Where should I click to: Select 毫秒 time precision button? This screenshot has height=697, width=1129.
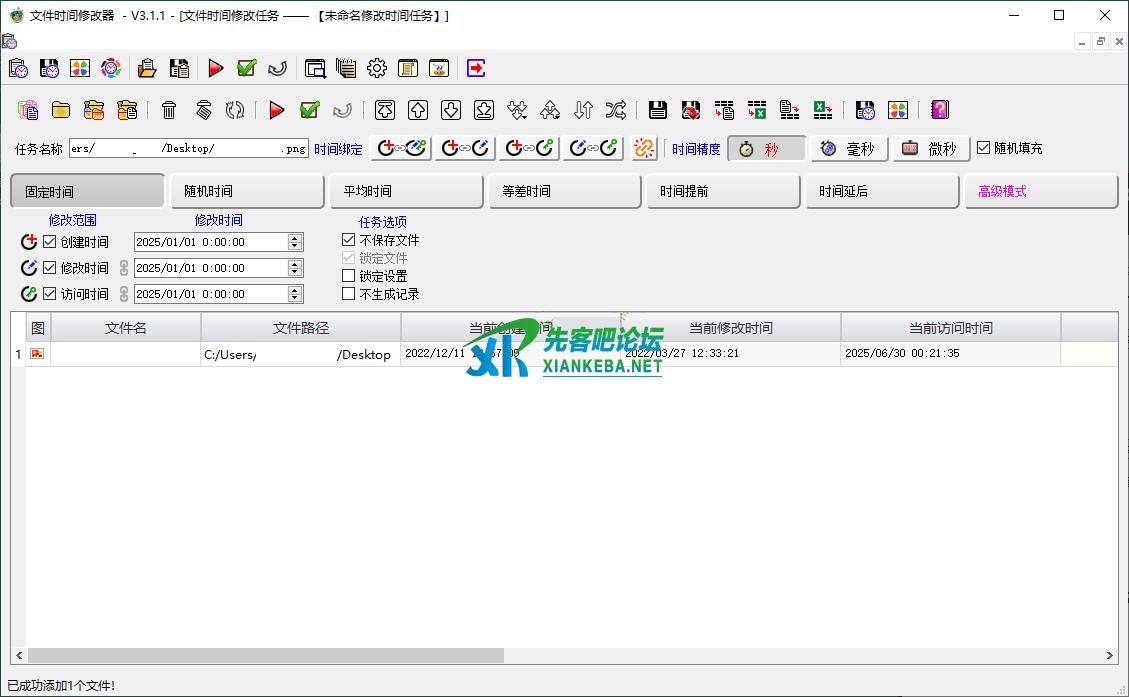849,149
